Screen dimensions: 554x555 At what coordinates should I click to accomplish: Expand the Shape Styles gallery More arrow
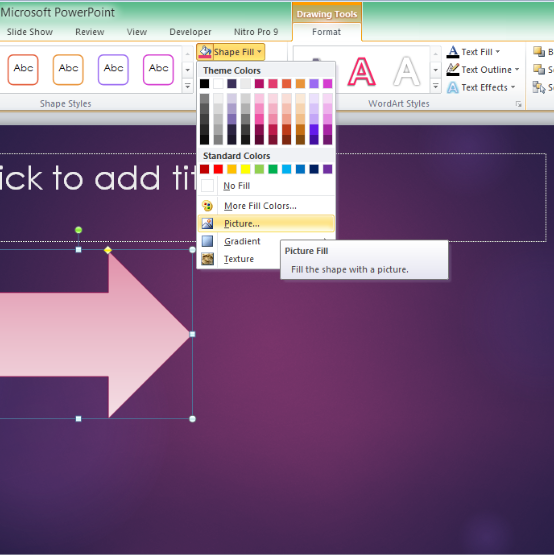tap(188, 86)
